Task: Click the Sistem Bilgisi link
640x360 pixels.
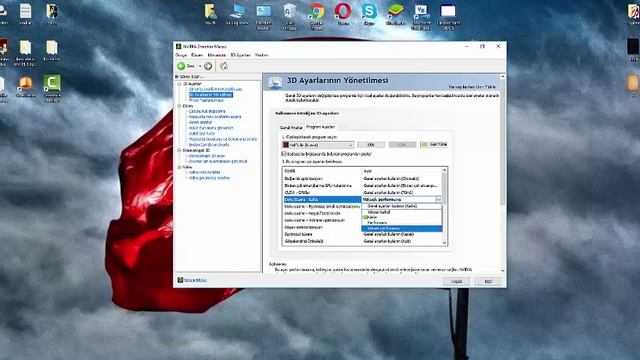Action: [x=195, y=280]
